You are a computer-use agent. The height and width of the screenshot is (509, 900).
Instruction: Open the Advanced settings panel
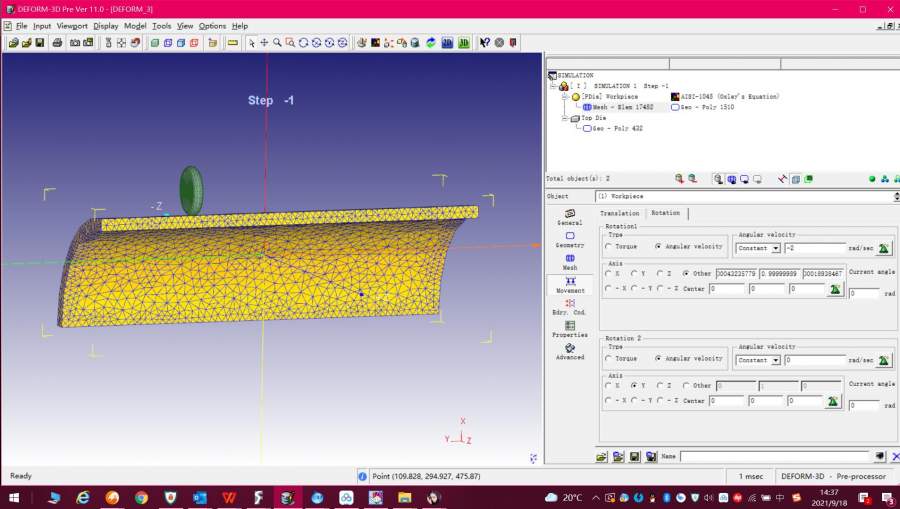click(x=570, y=350)
